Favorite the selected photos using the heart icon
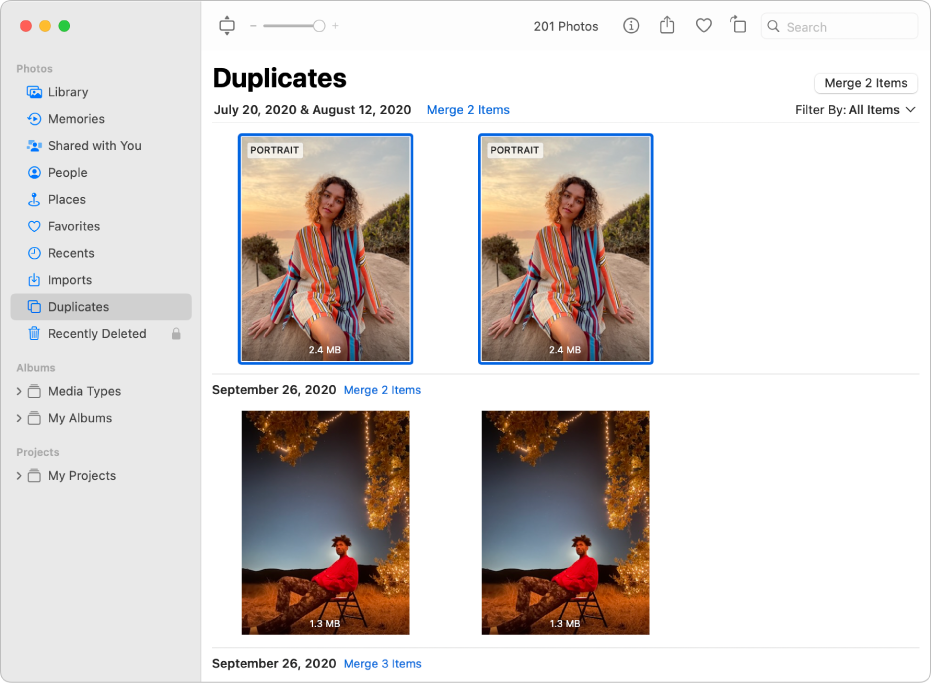This screenshot has width=932, height=684. coord(703,26)
